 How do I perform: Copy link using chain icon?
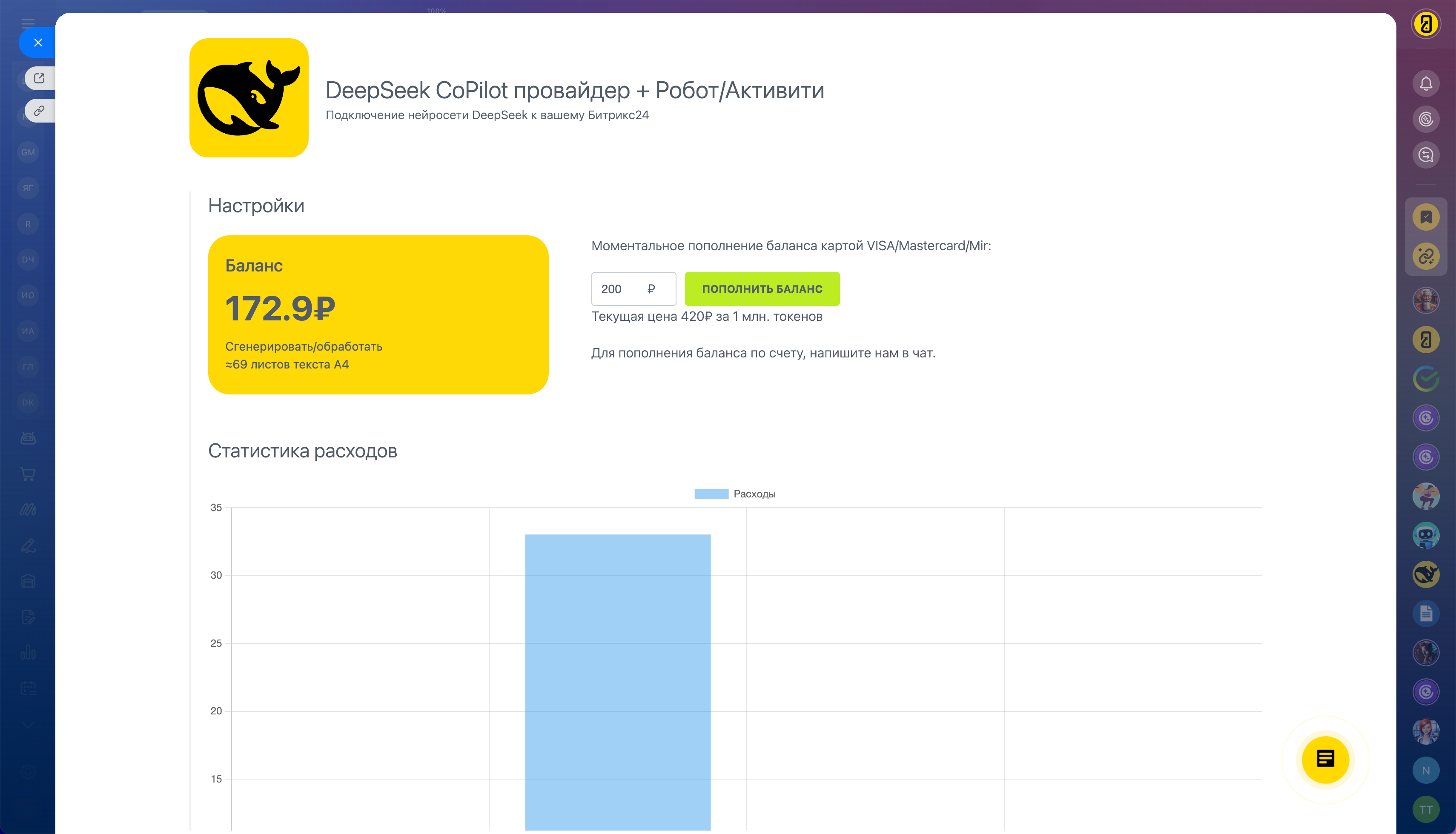pyautogui.click(x=39, y=111)
